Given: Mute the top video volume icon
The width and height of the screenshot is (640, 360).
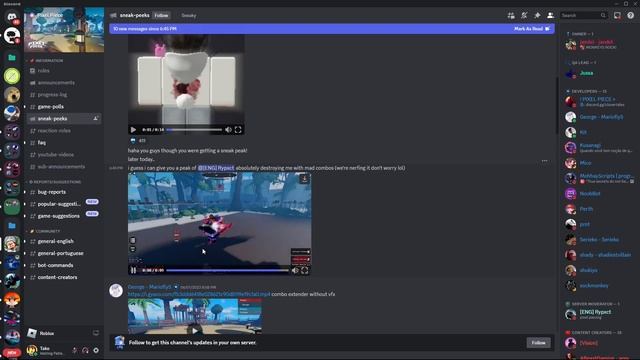Looking at the screenshot, I should [228, 130].
